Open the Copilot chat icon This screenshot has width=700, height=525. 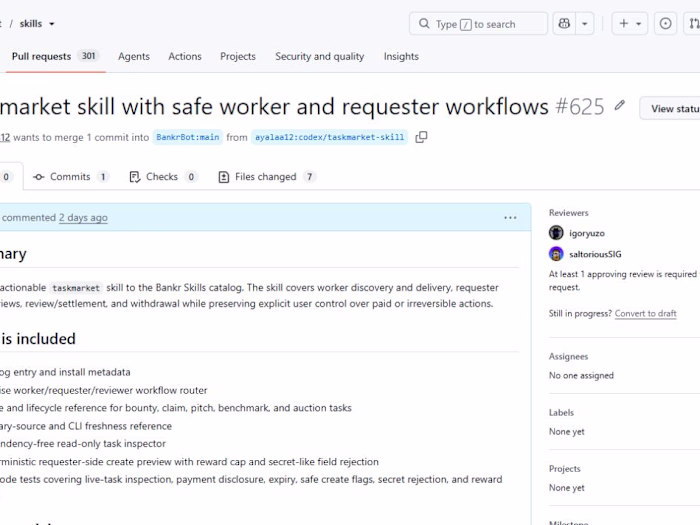pyautogui.click(x=564, y=24)
